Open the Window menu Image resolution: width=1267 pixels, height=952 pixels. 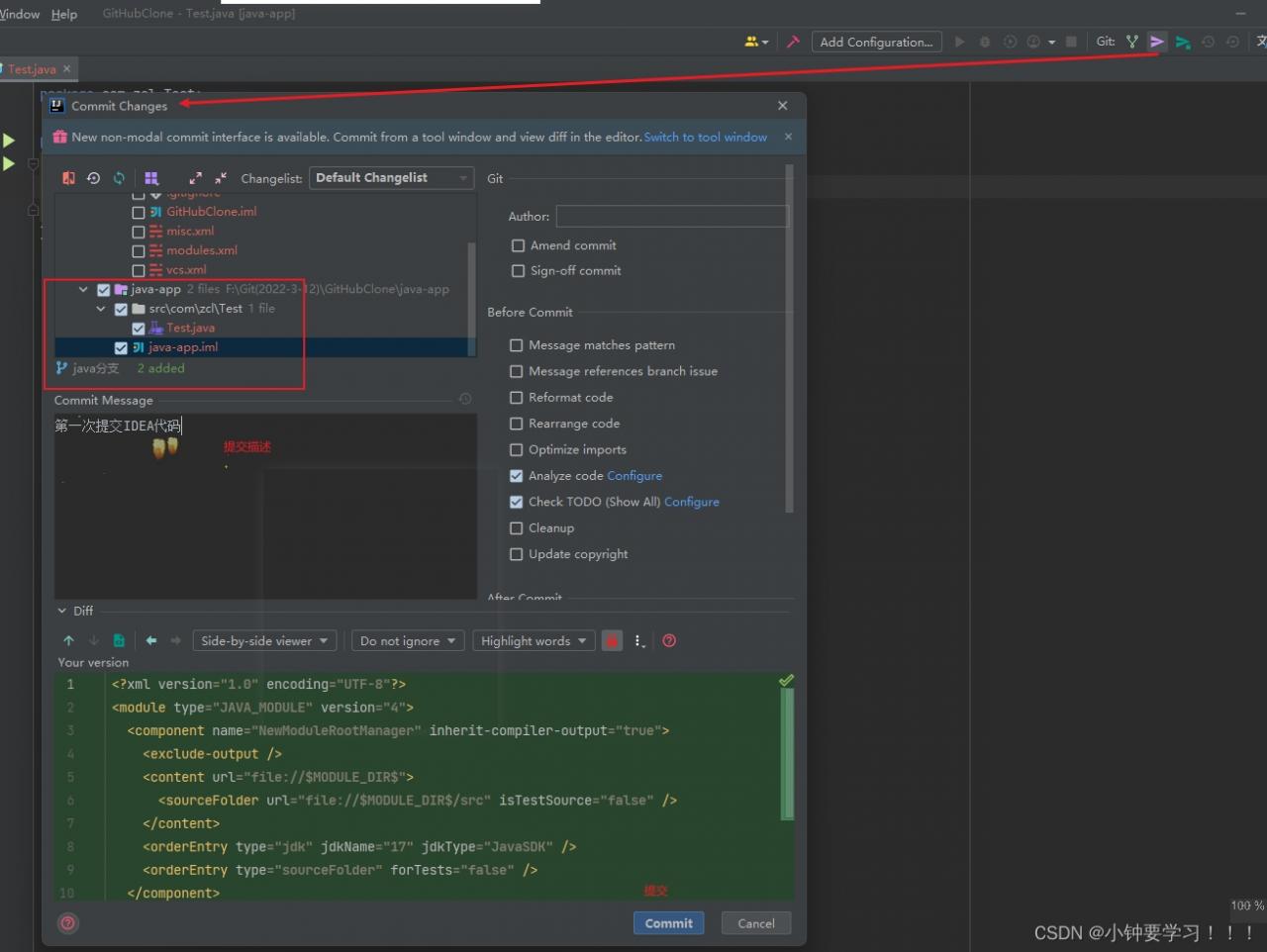[x=19, y=14]
